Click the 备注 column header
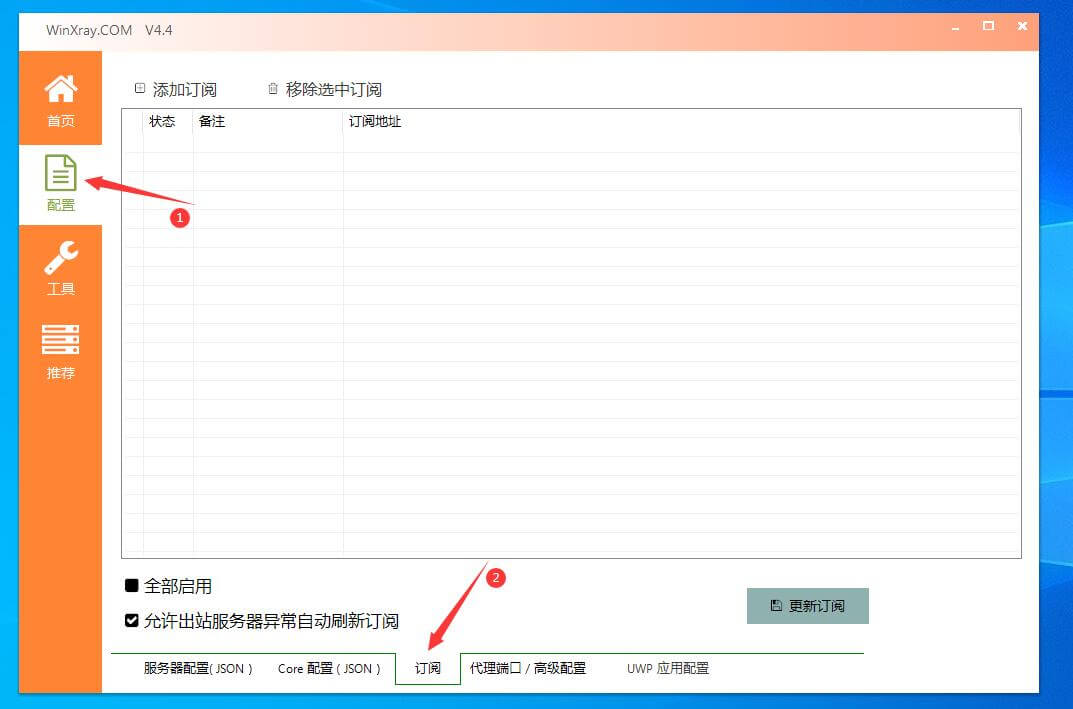Image resolution: width=1073 pixels, height=709 pixels. pyautogui.click(x=211, y=121)
